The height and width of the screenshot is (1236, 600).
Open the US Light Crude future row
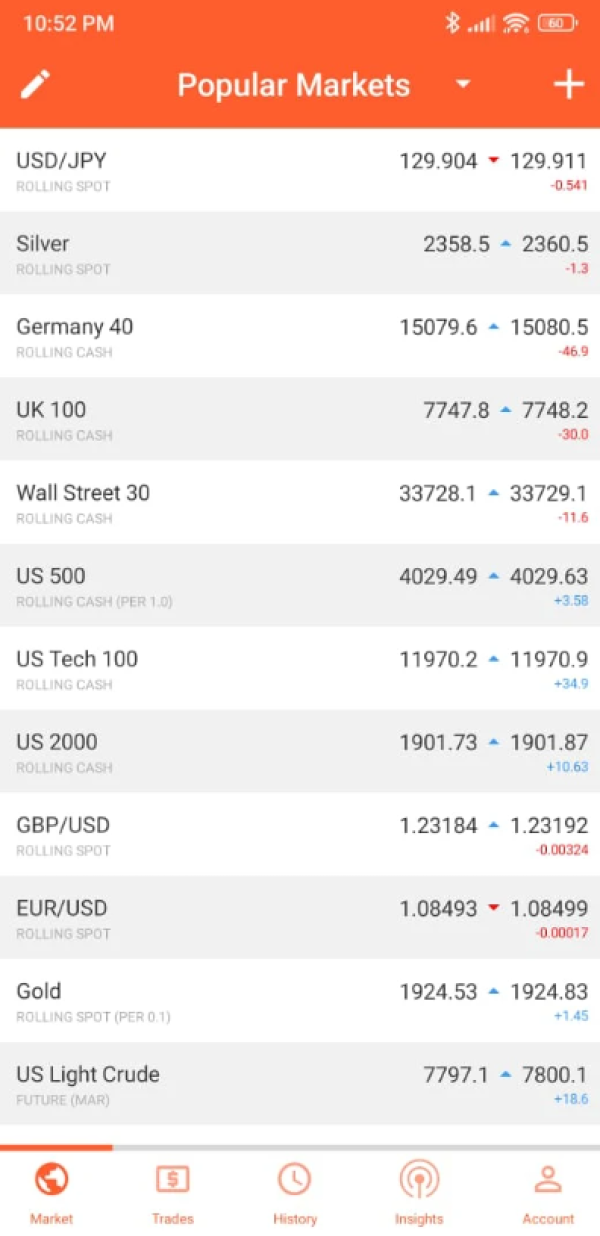pyautogui.click(x=200, y=1084)
